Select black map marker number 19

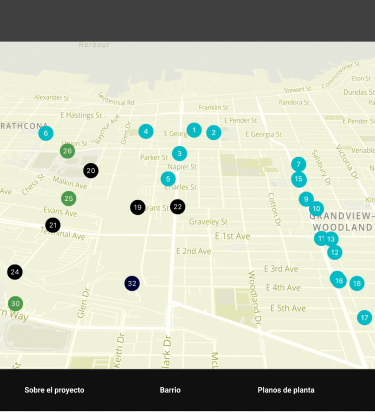click(138, 207)
